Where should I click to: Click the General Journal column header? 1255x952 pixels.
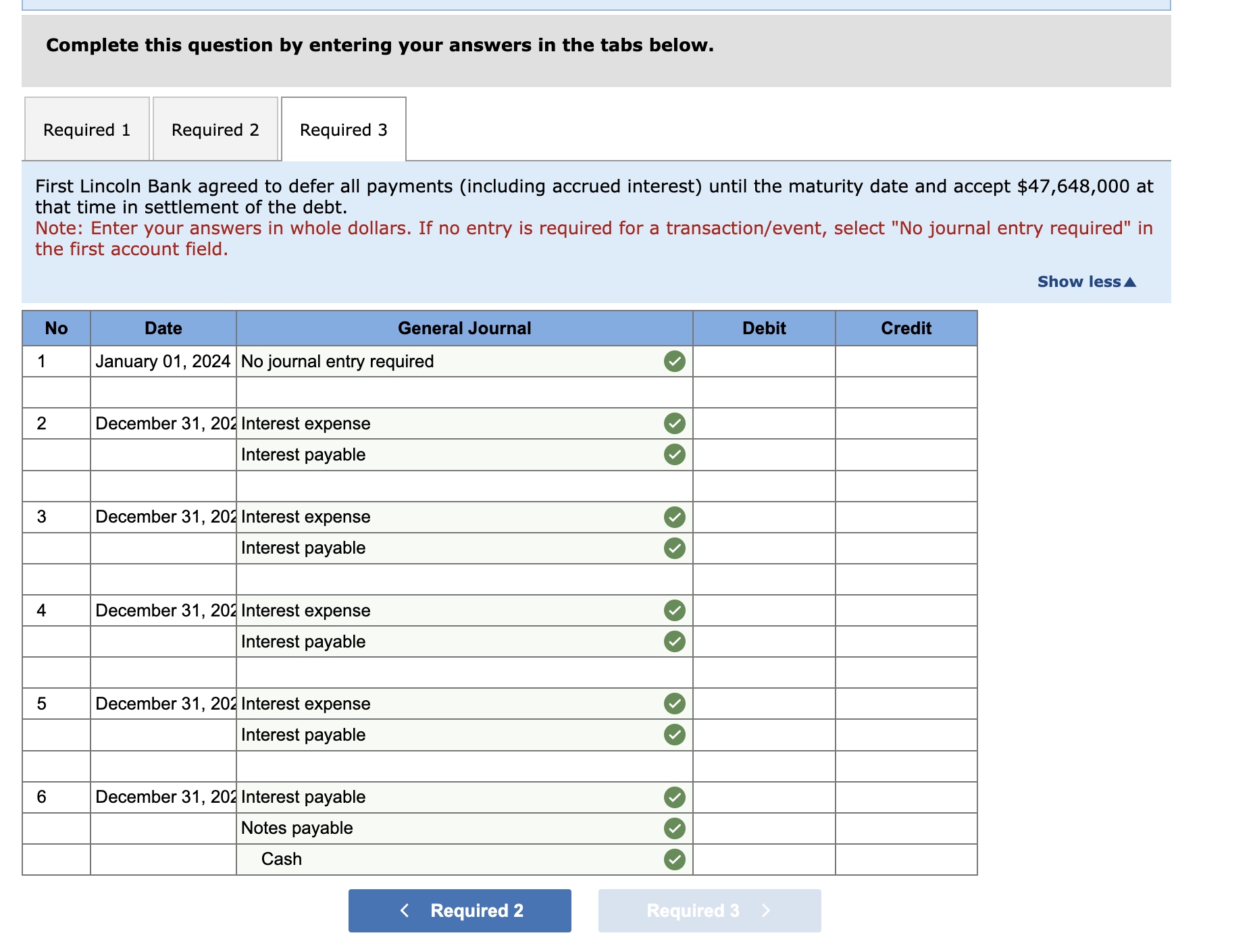pos(465,328)
